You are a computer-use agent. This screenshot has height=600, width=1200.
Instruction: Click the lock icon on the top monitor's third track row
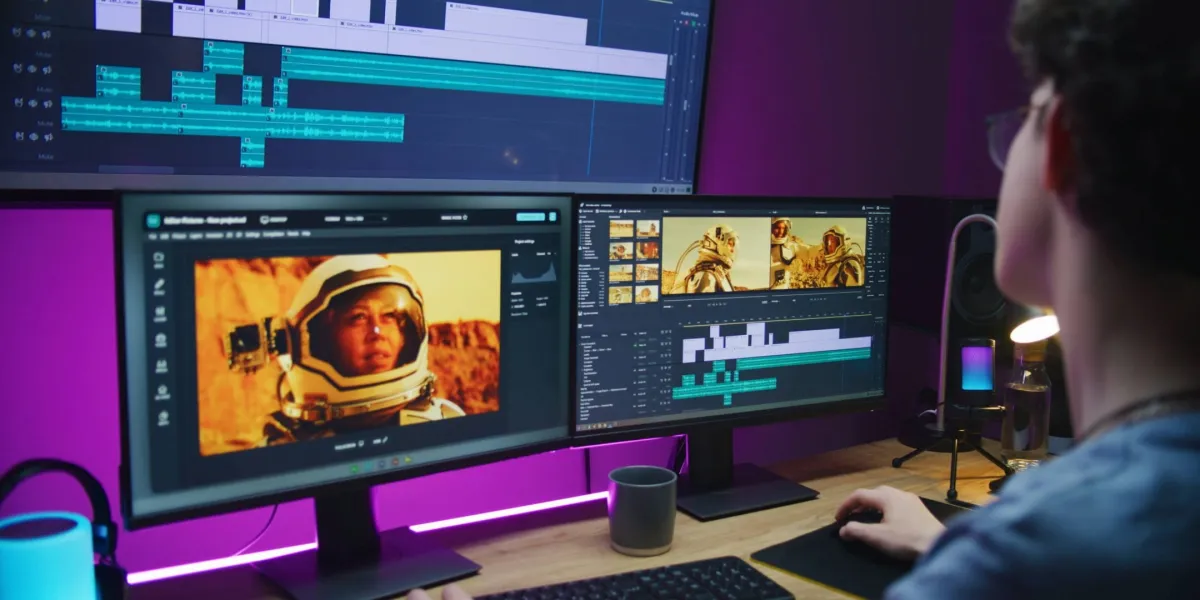[18, 103]
